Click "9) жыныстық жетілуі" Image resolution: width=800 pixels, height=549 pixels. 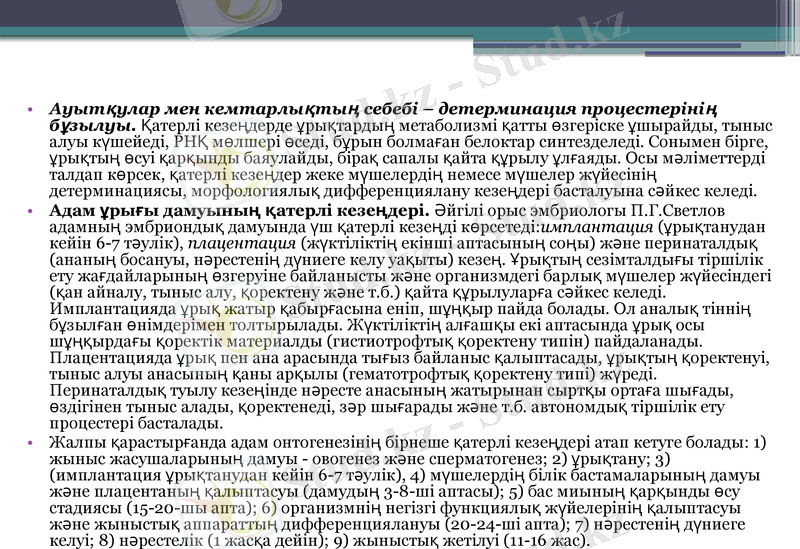418,541
